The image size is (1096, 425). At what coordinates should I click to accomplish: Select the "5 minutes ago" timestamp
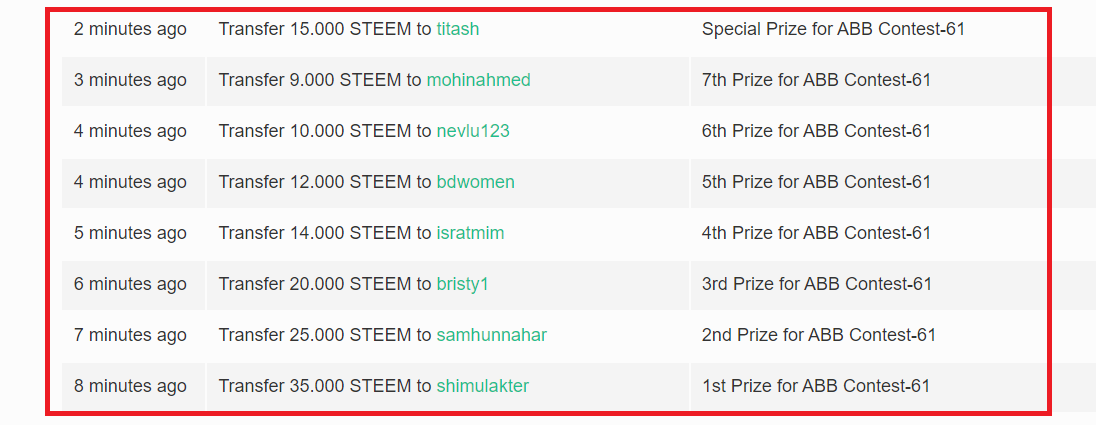coord(130,233)
